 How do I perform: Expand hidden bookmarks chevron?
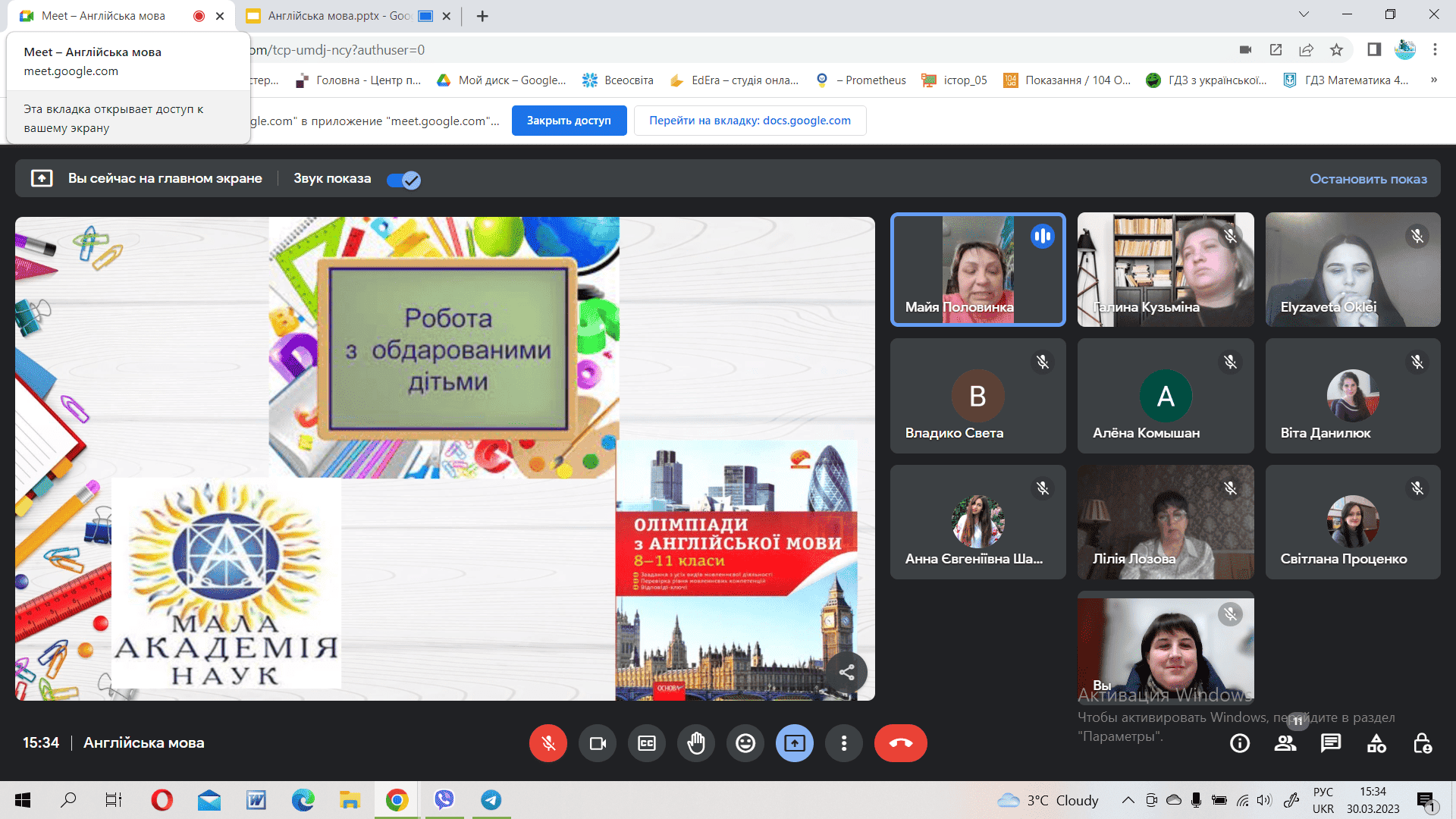click(1433, 80)
